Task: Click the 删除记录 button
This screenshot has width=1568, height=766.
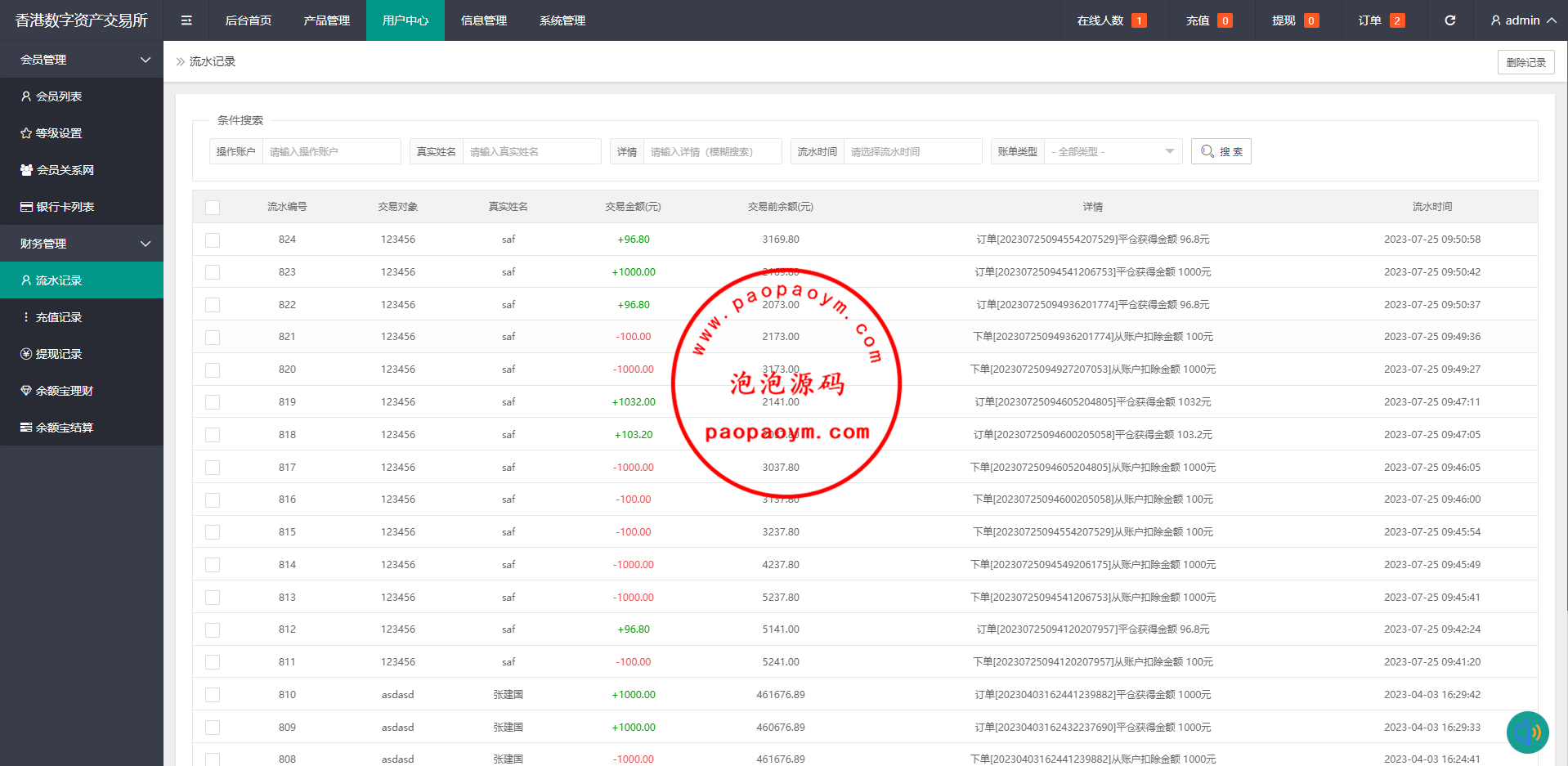Action: (x=1525, y=62)
